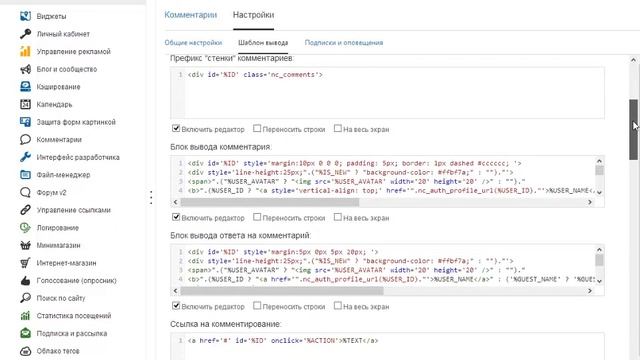
Task: Go to Файл-менеджер sidebar link
Action: pyautogui.click(x=63, y=175)
